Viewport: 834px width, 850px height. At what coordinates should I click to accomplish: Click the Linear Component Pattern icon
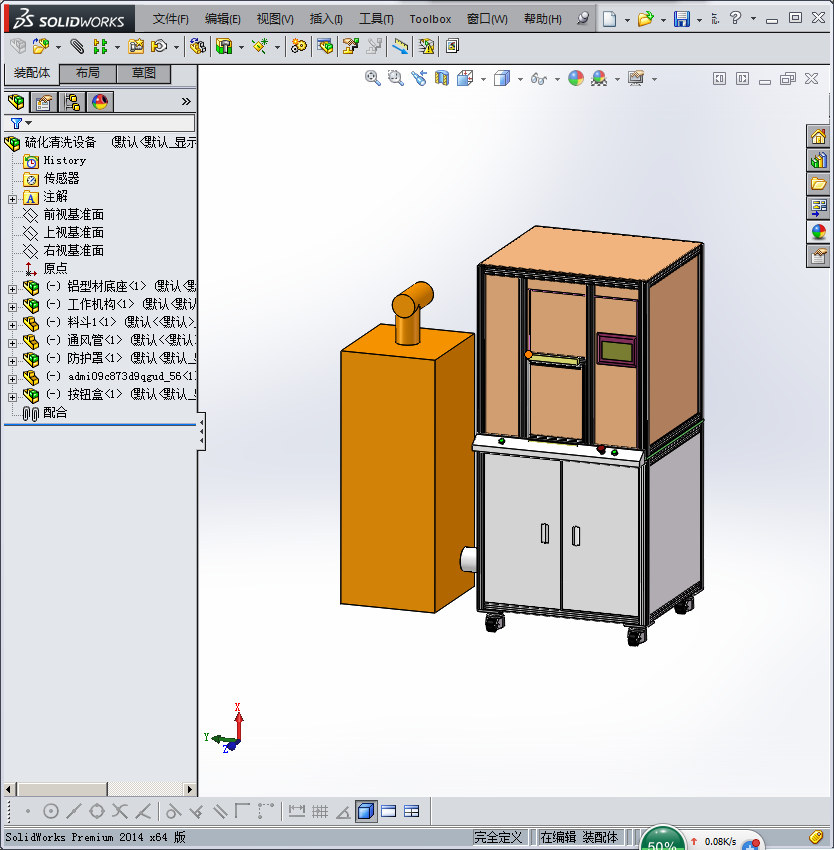coord(100,46)
